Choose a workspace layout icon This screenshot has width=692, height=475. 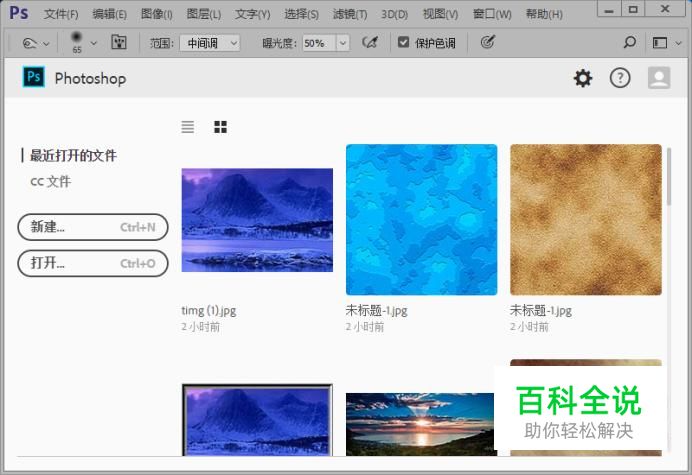click(x=660, y=43)
